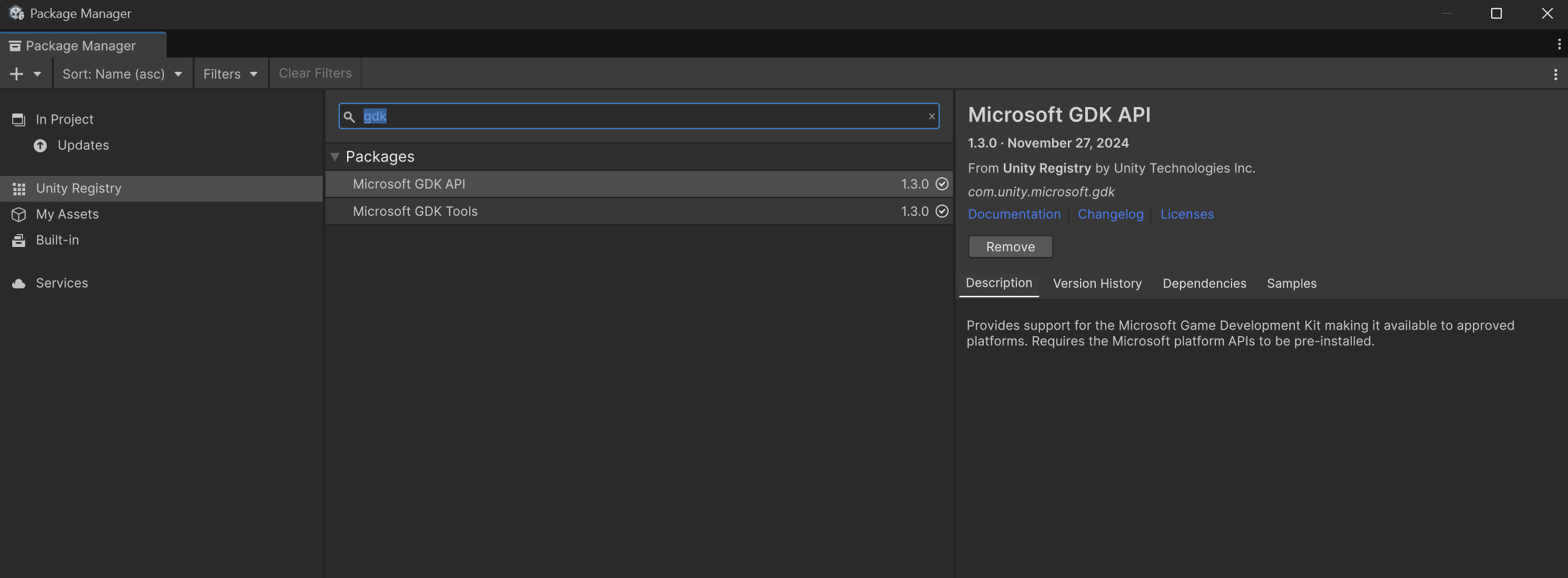Image resolution: width=1568 pixels, height=578 pixels.
Task: Click the Unity Registry grid icon
Action: click(19, 189)
